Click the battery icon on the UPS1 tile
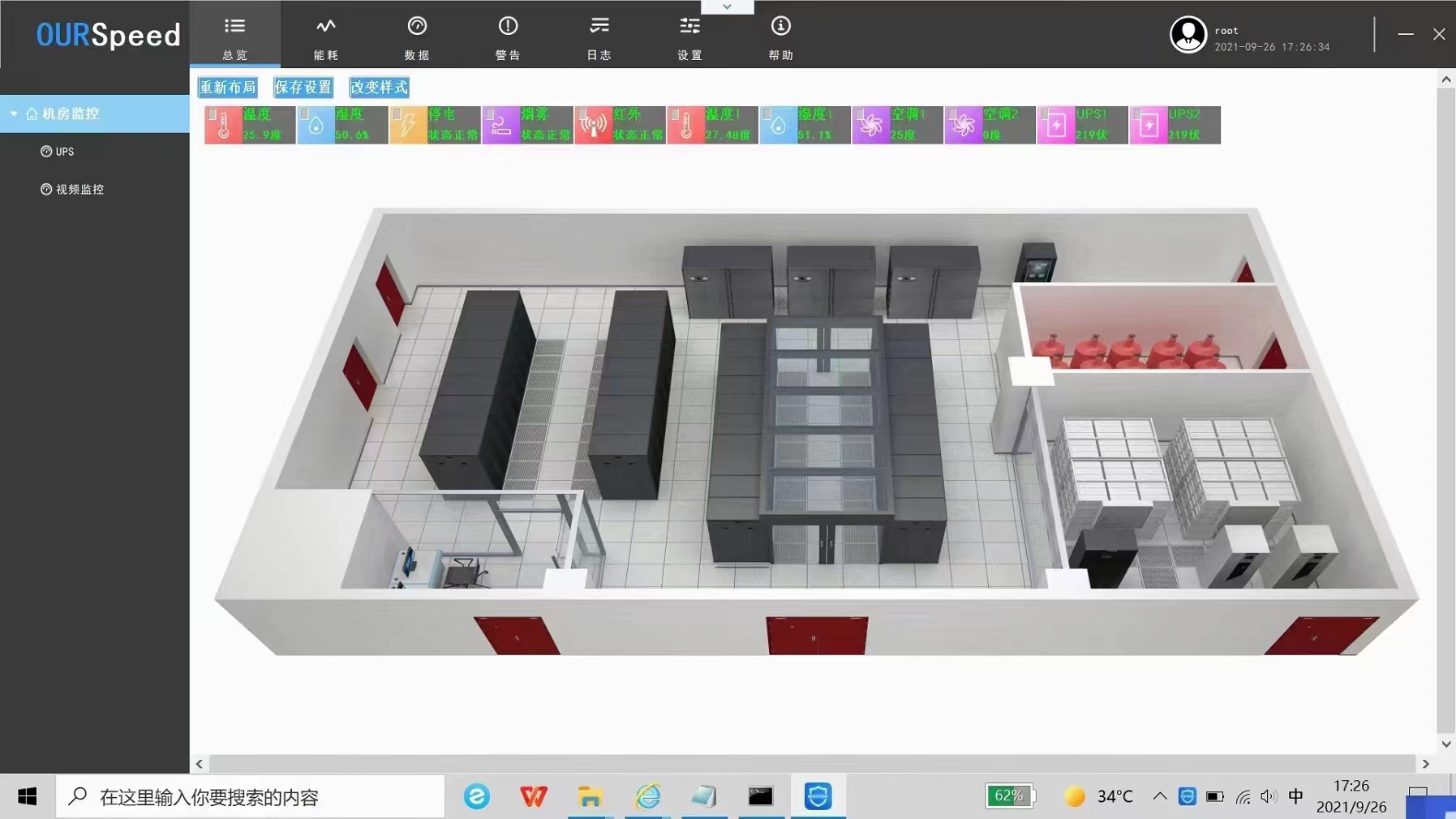This screenshot has height=819, width=1456. (1055, 126)
